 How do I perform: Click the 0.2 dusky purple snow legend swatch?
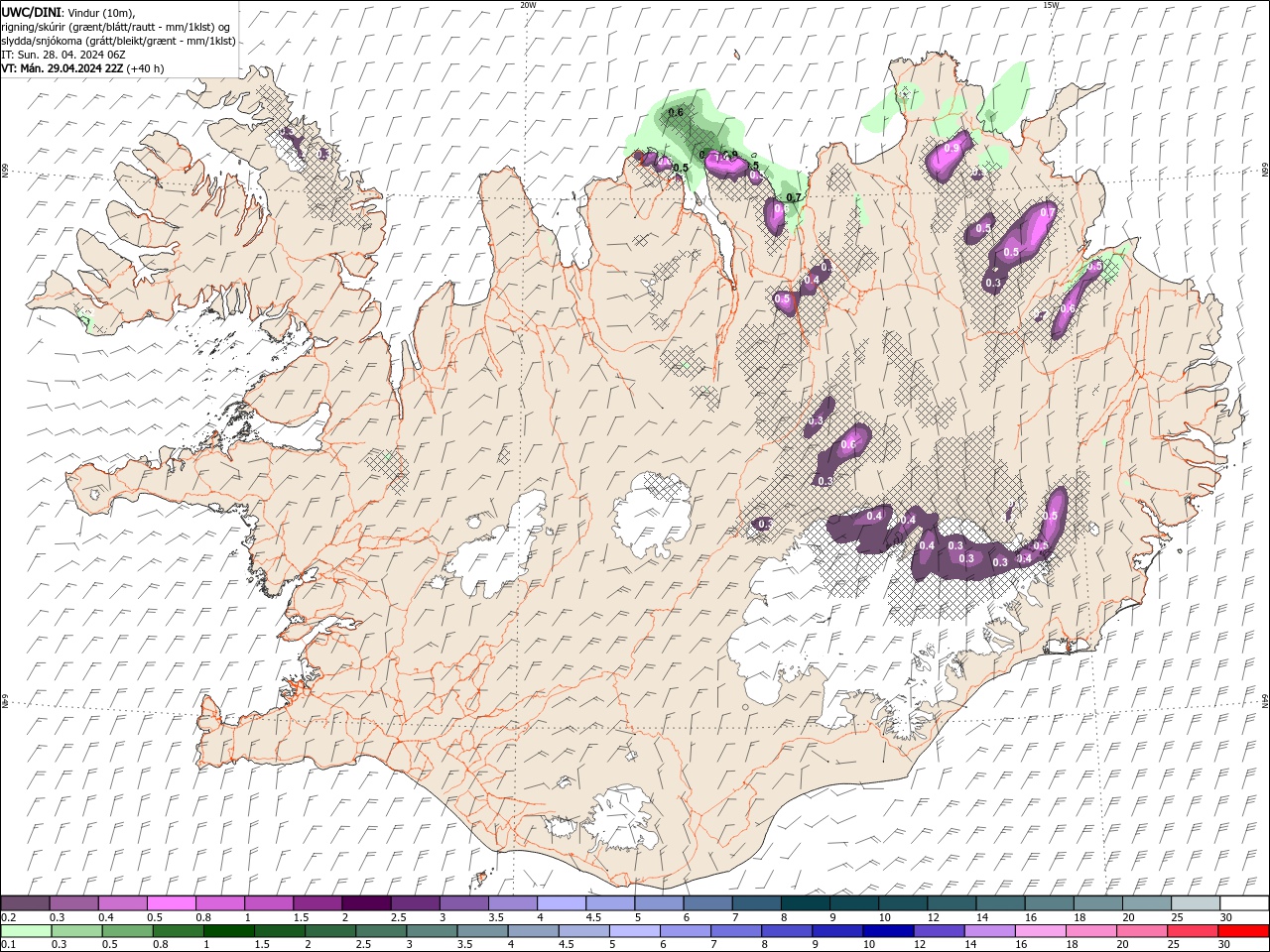pyautogui.click(x=25, y=903)
